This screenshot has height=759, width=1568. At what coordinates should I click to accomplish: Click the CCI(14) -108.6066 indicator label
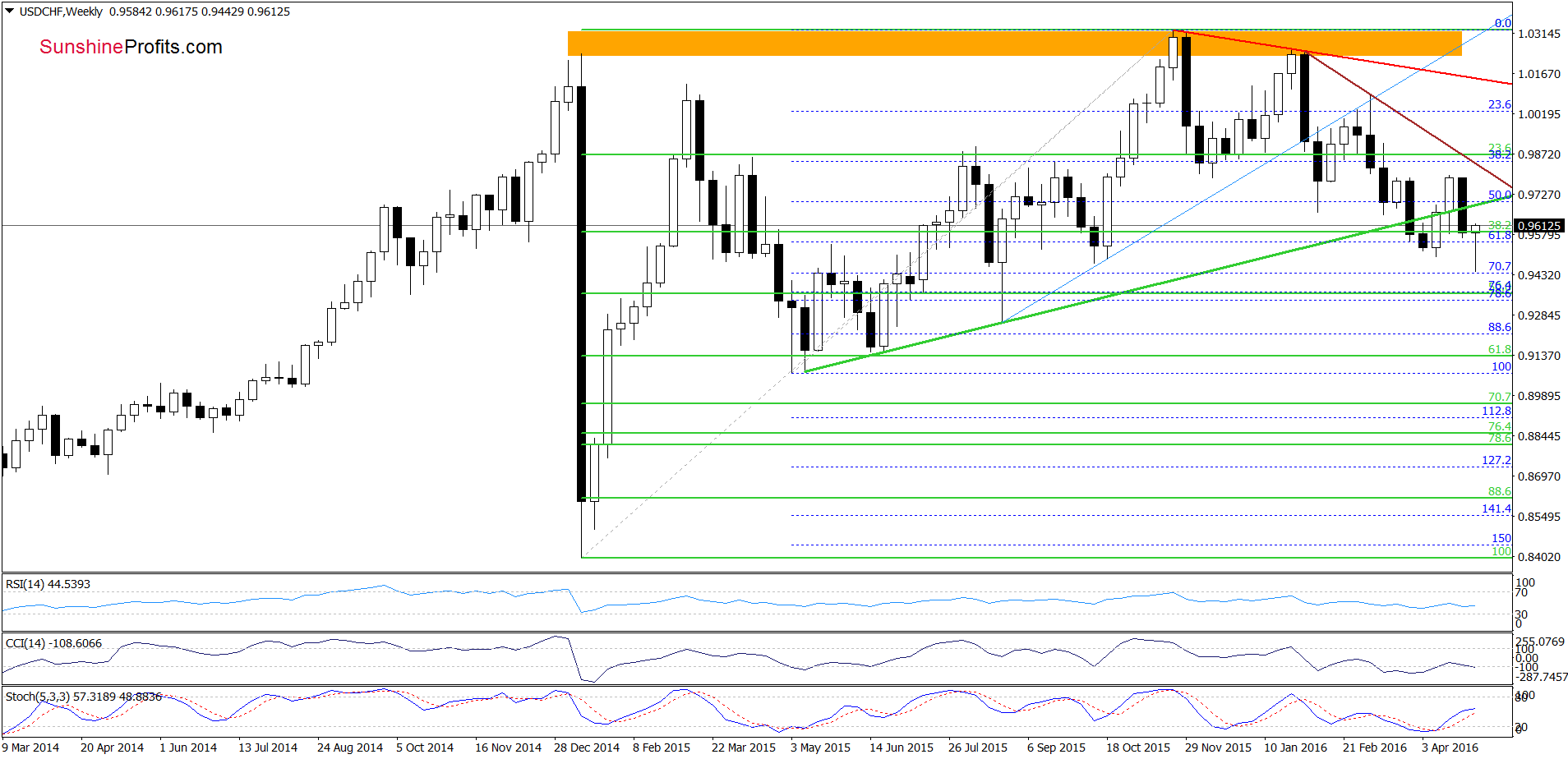tap(53, 643)
